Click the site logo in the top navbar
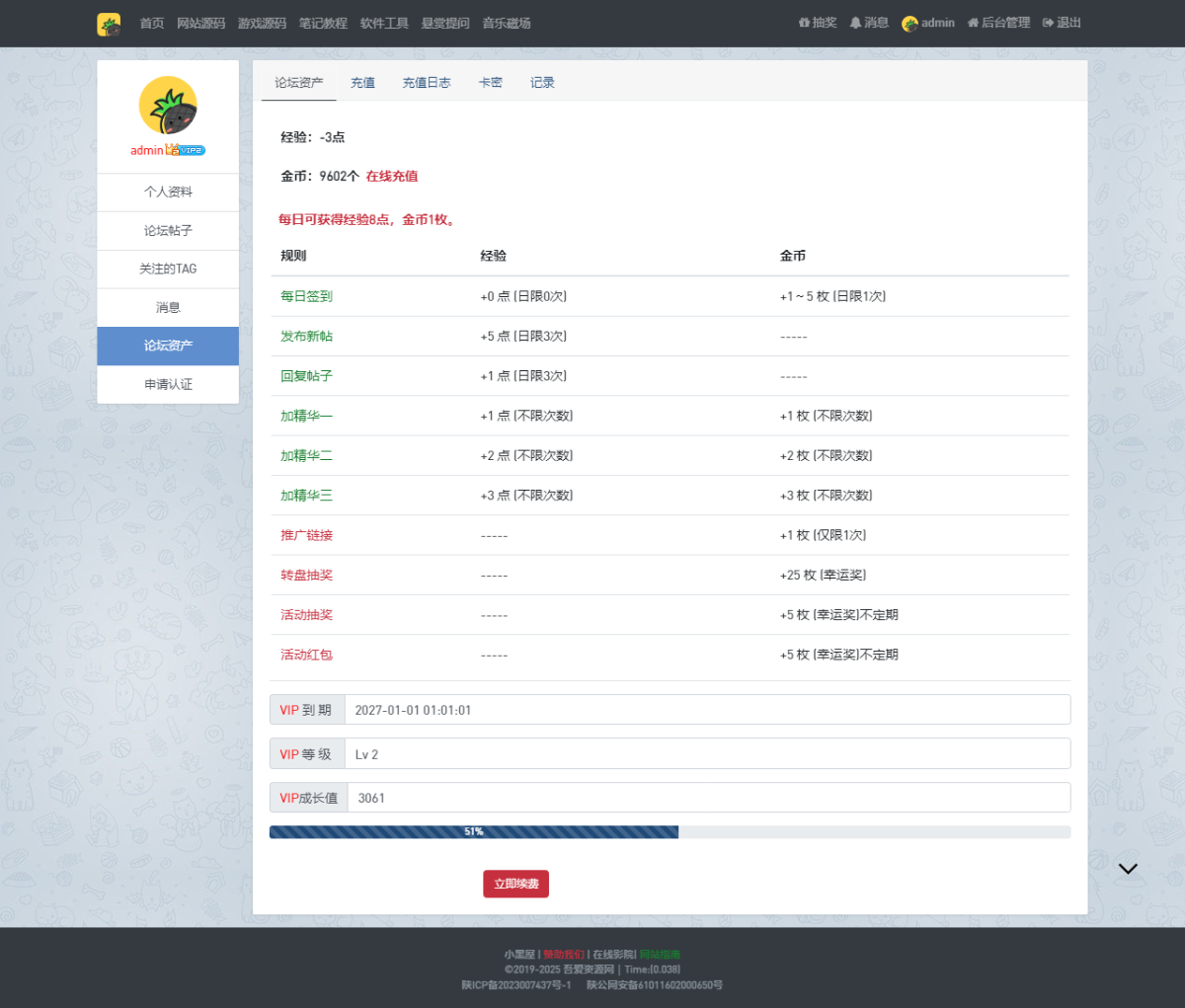Screen dimensions: 1185x1008 109,24
